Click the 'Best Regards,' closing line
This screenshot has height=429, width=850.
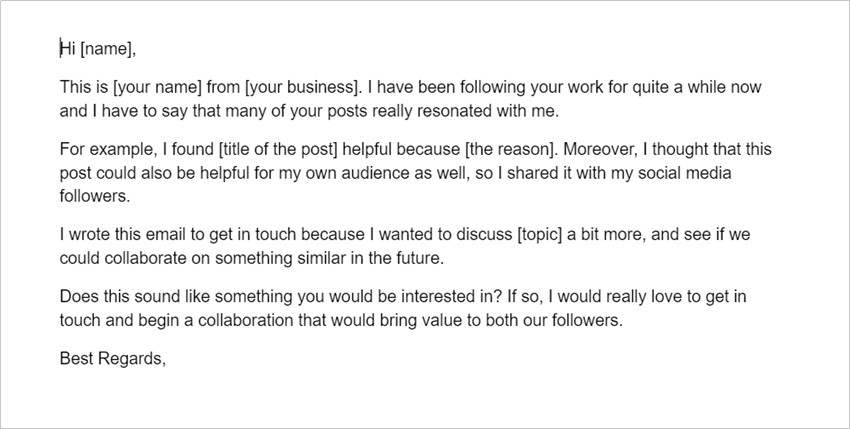pos(112,358)
